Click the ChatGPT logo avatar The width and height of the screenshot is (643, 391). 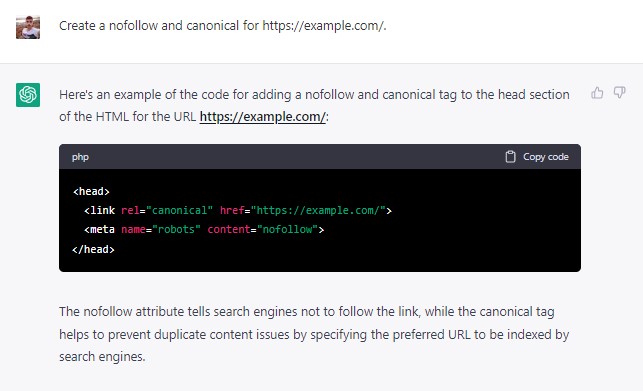[28, 95]
